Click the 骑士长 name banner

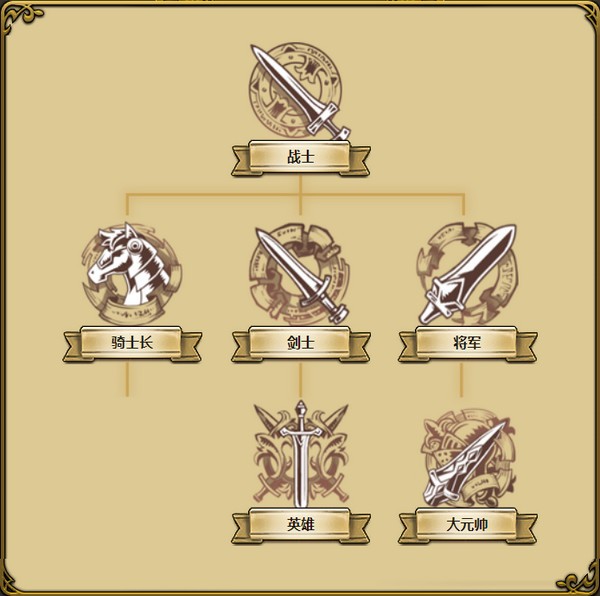132,343
